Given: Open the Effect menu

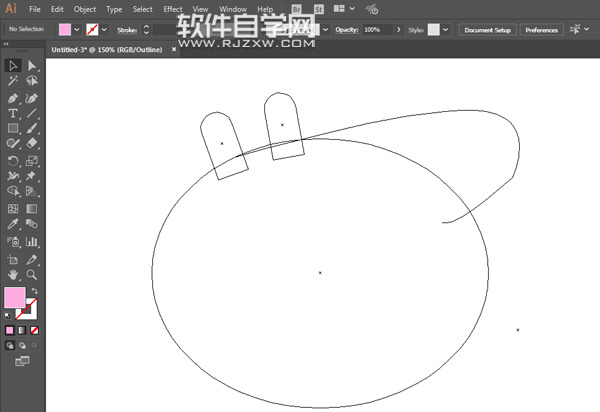Looking at the screenshot, I should 173,9.
